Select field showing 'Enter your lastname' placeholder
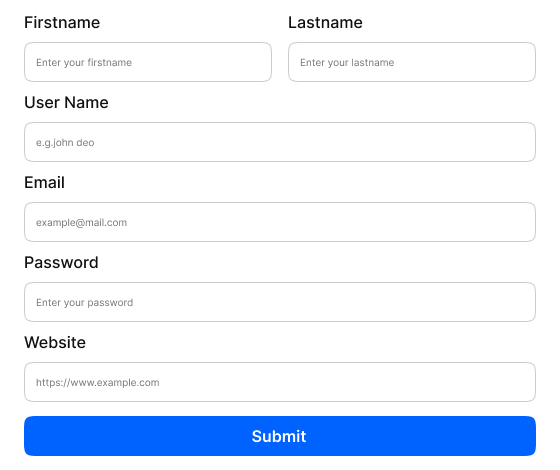The image size is (560, 470). coord(412,62)
